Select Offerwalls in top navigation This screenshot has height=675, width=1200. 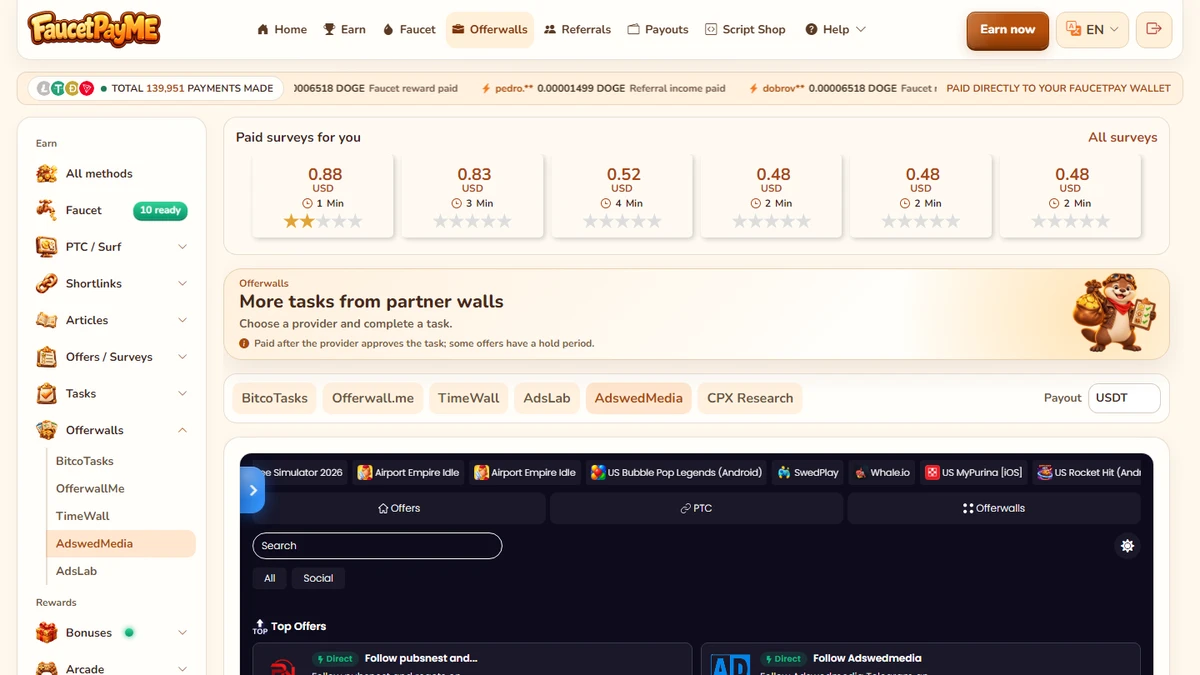pos(490,30)
